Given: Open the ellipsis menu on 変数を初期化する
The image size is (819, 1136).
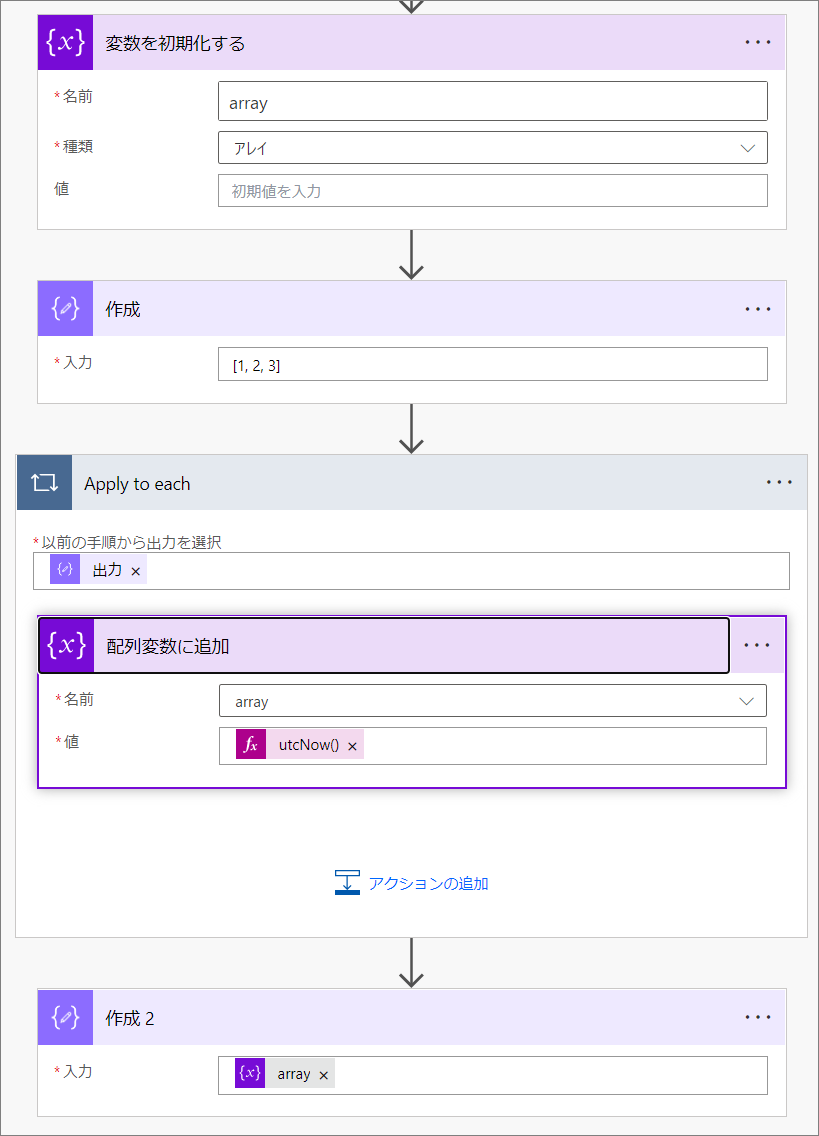Looking at the screenshot, I should 758,42.
